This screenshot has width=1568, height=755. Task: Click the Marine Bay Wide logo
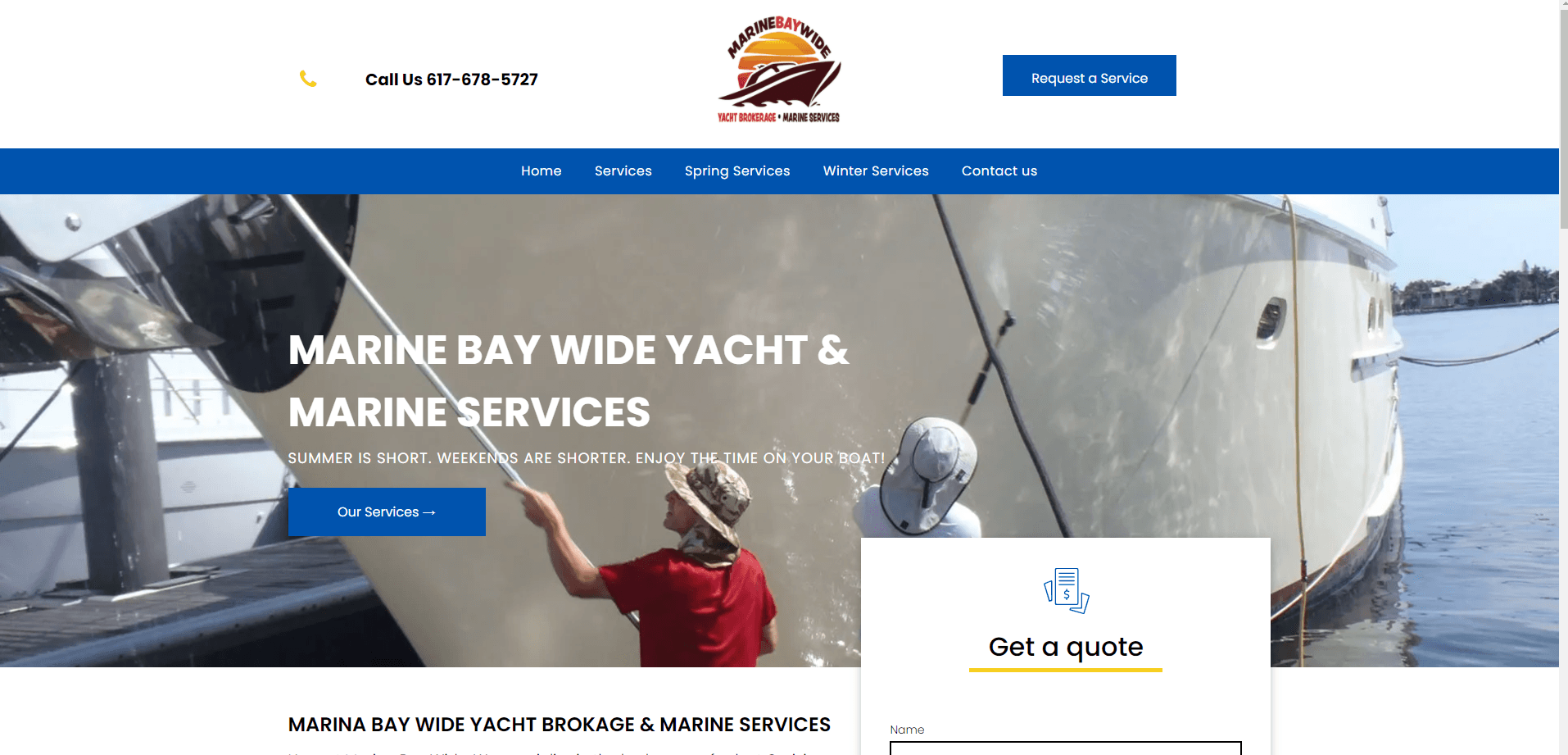point(779,70)
